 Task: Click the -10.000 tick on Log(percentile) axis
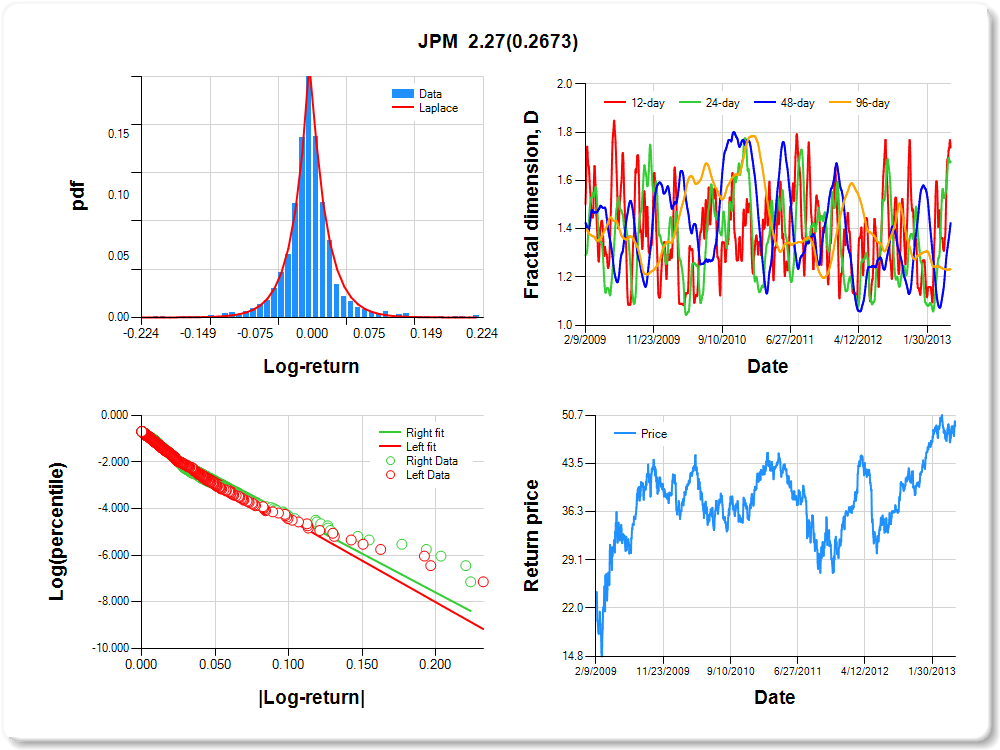pyautogui.click(x=111, y=648)
